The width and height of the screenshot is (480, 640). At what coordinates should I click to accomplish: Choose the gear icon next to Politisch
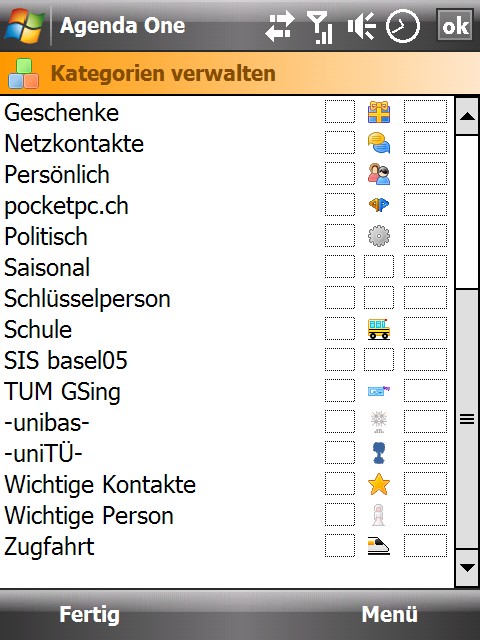point(379,236)
